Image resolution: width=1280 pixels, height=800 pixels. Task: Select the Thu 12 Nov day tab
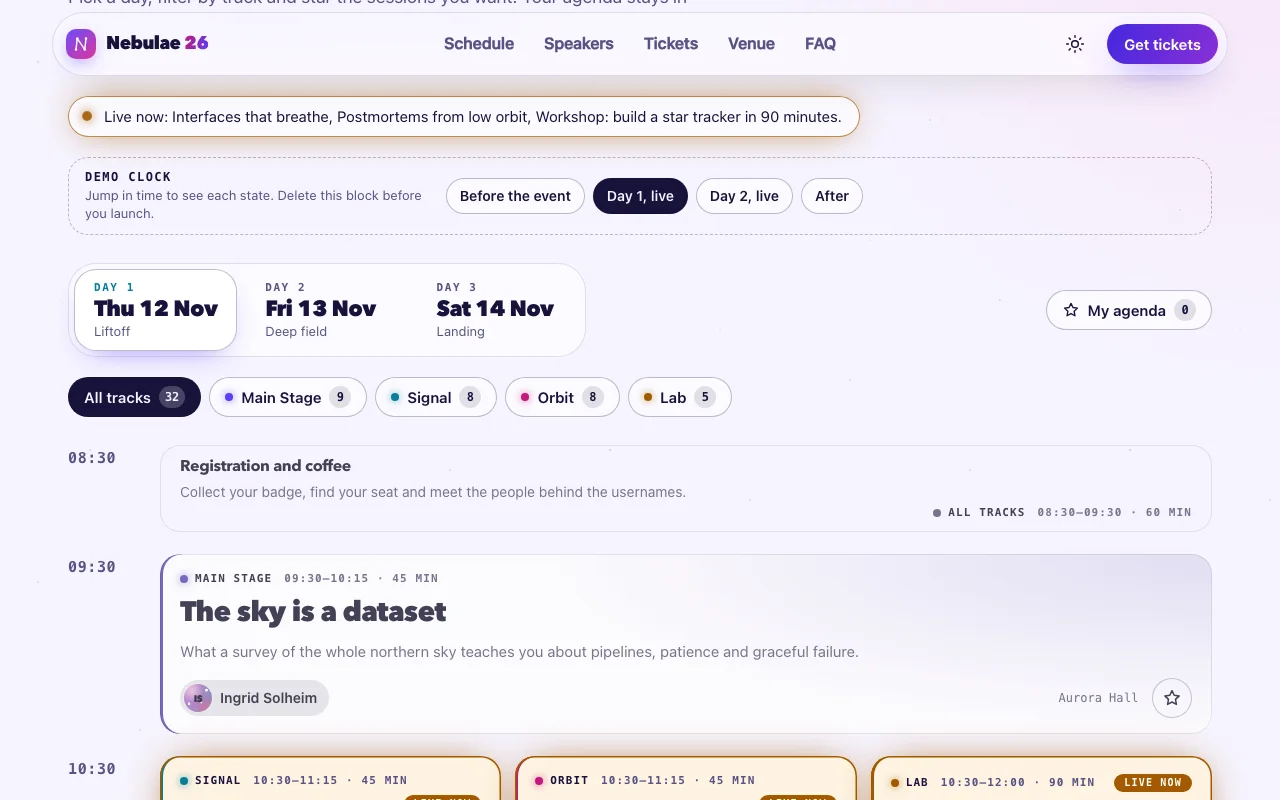pyautogui.click(x=156, y=310)
